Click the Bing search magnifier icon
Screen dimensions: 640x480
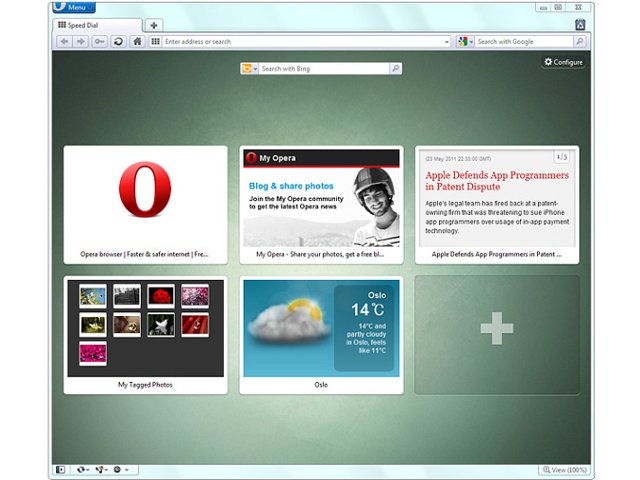pos(395,69)
